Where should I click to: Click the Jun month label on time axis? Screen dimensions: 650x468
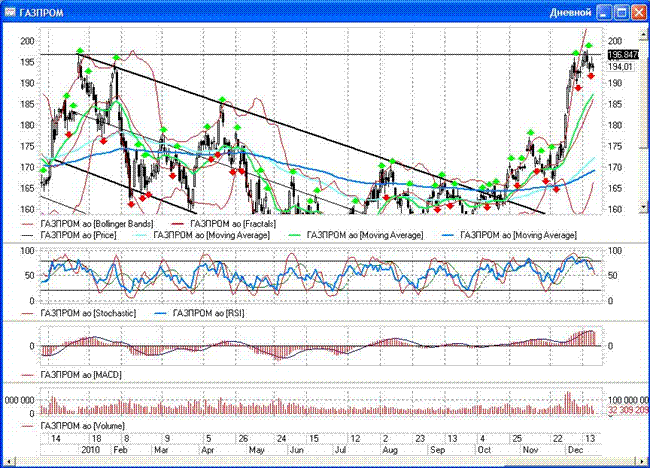coord(297,450)
